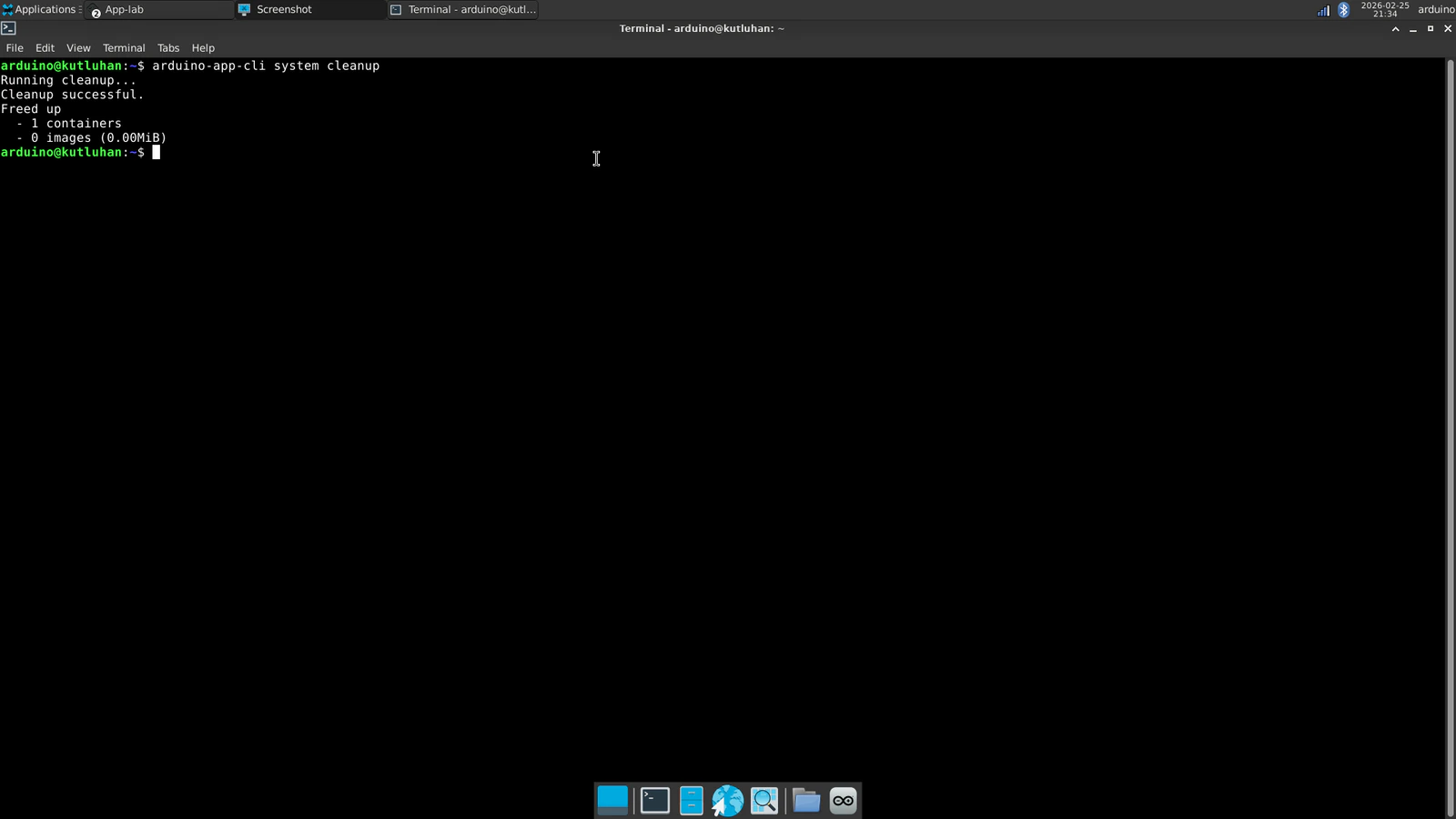Open the Help menu
Screen dimensions: 1456x819
[x=203, y=48]
